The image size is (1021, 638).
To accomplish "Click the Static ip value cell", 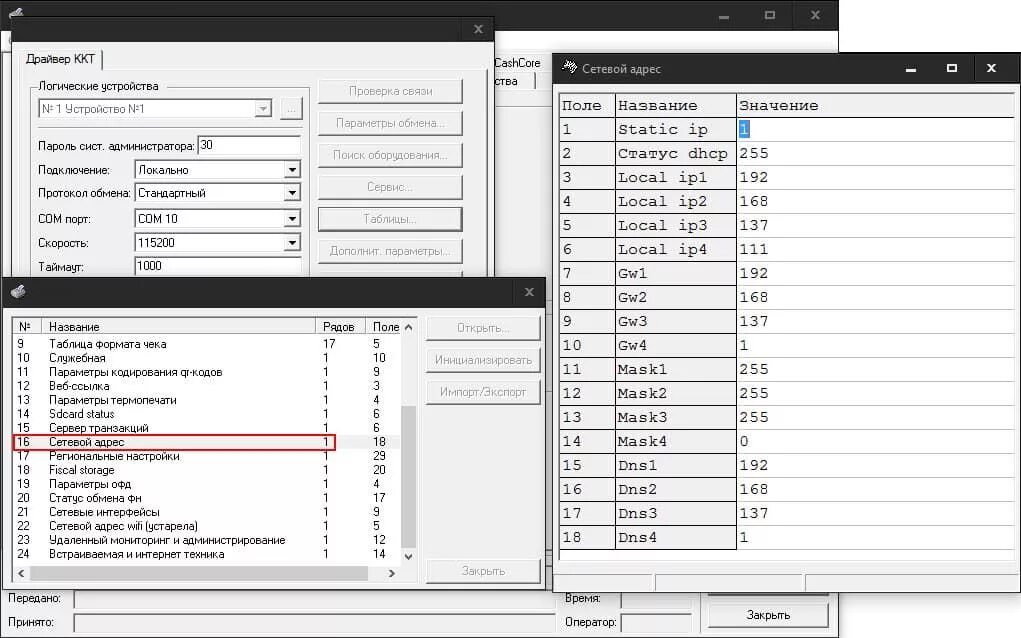I will [875, 130].
